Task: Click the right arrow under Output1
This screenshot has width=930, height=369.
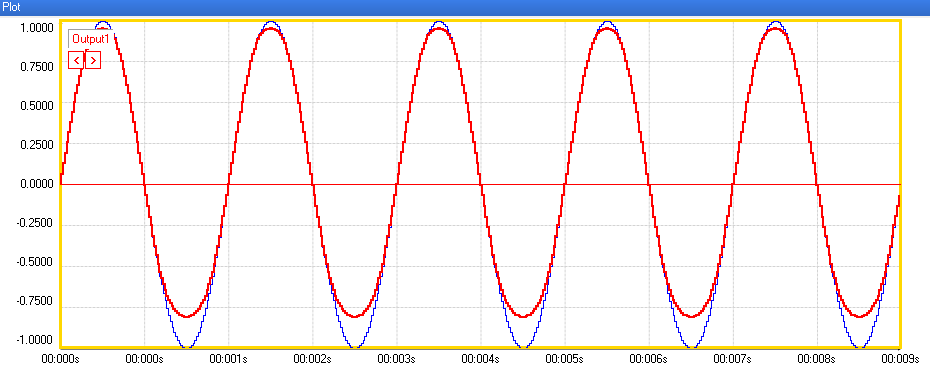Action: pos(93,61)
